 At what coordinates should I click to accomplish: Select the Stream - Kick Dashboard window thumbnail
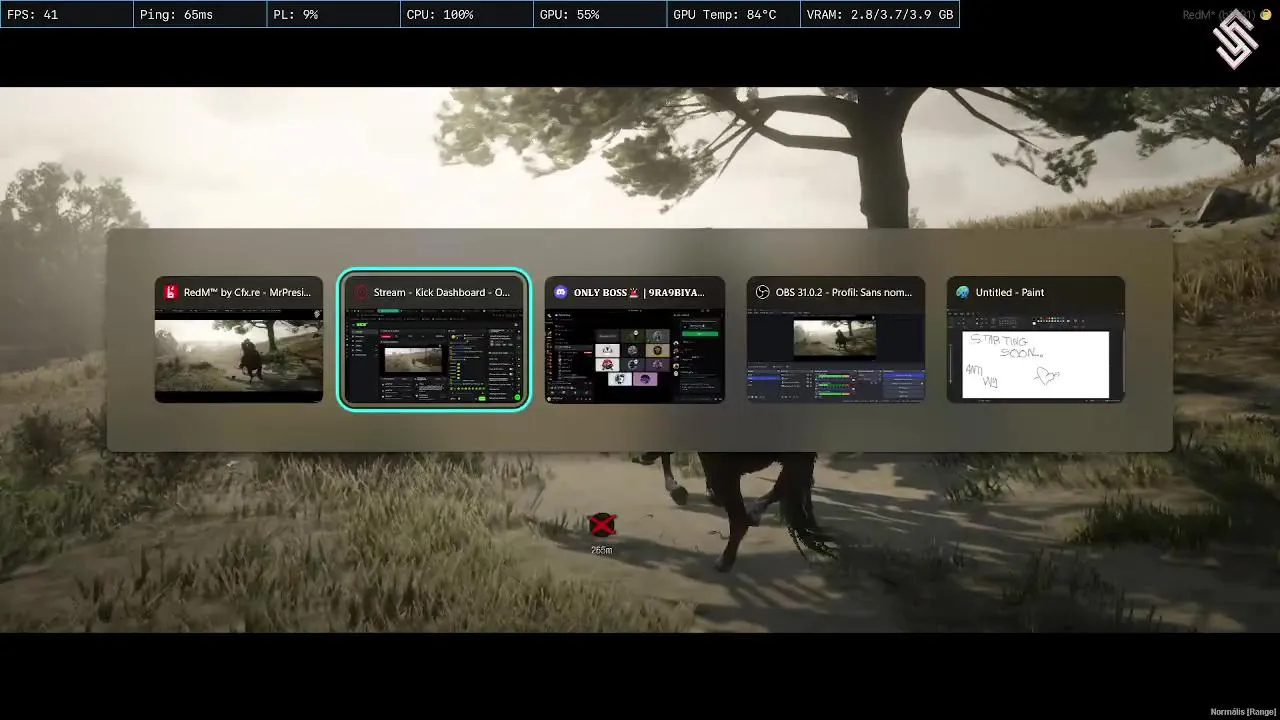pos(434,340)
